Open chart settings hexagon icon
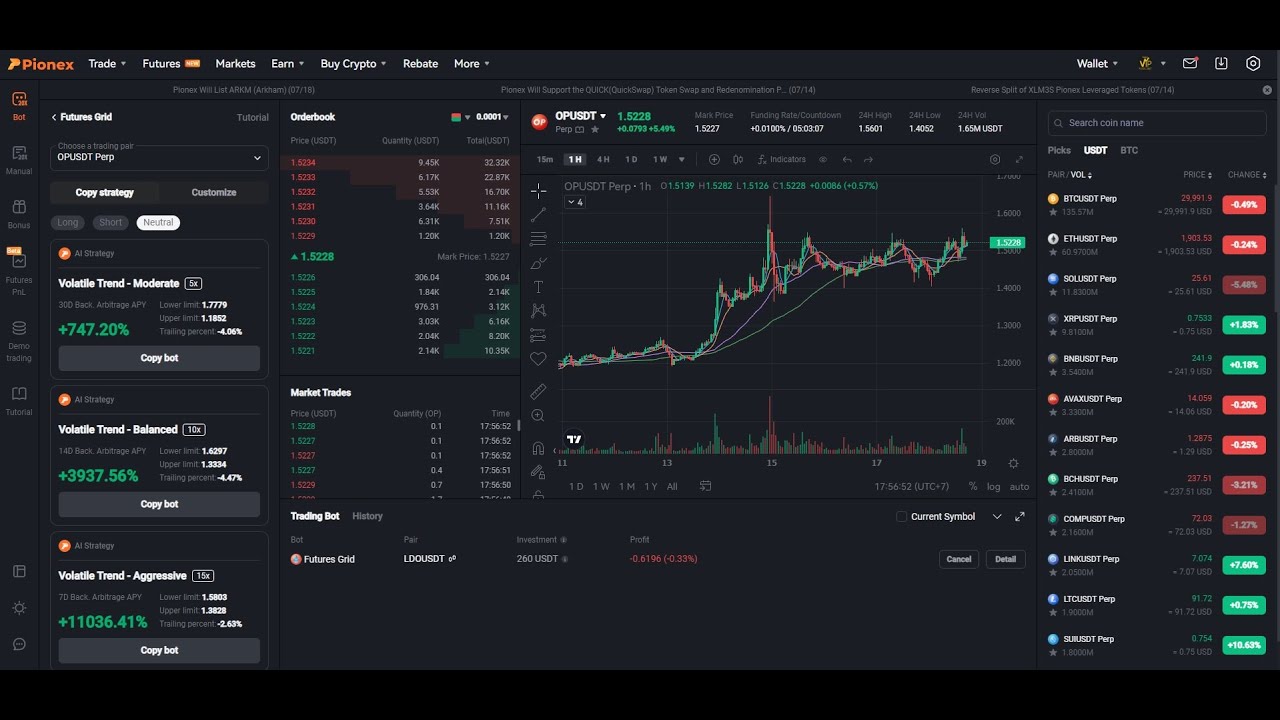This screenshot has width=1280, height=720. tap(995, 159)
